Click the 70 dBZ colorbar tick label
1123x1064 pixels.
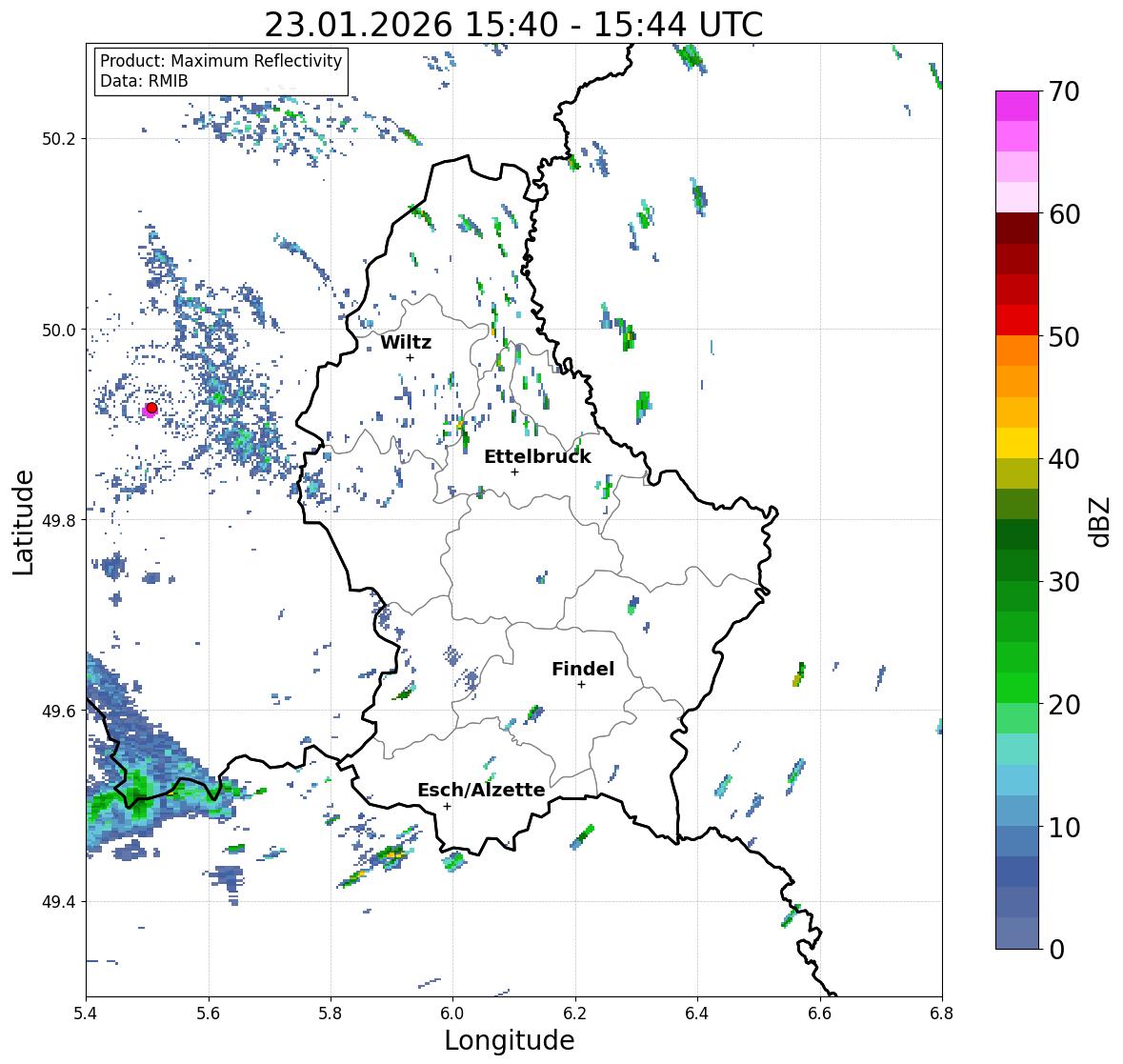point(1064,91)
